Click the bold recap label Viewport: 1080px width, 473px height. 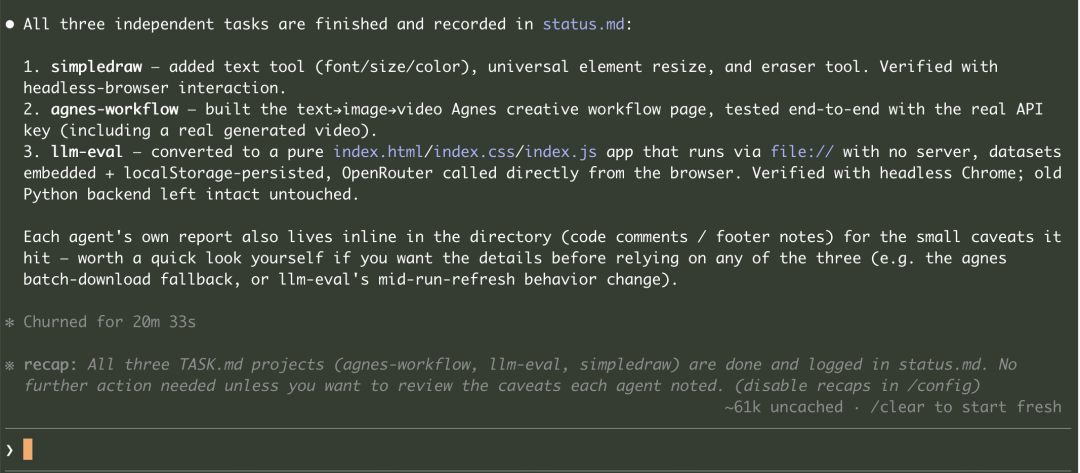click(48, 364)
